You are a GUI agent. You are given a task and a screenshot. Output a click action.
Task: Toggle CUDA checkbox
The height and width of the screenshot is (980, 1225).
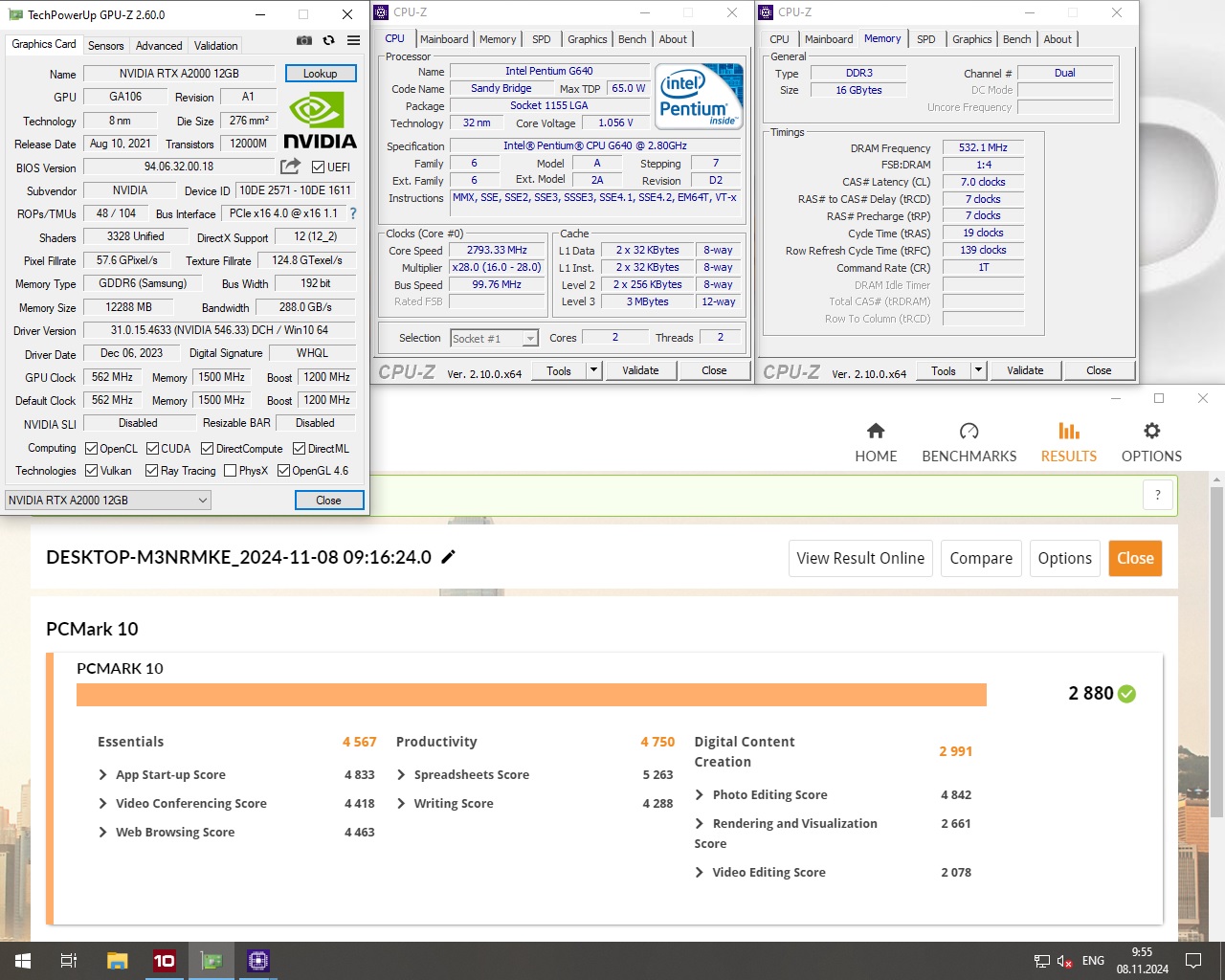152,448
